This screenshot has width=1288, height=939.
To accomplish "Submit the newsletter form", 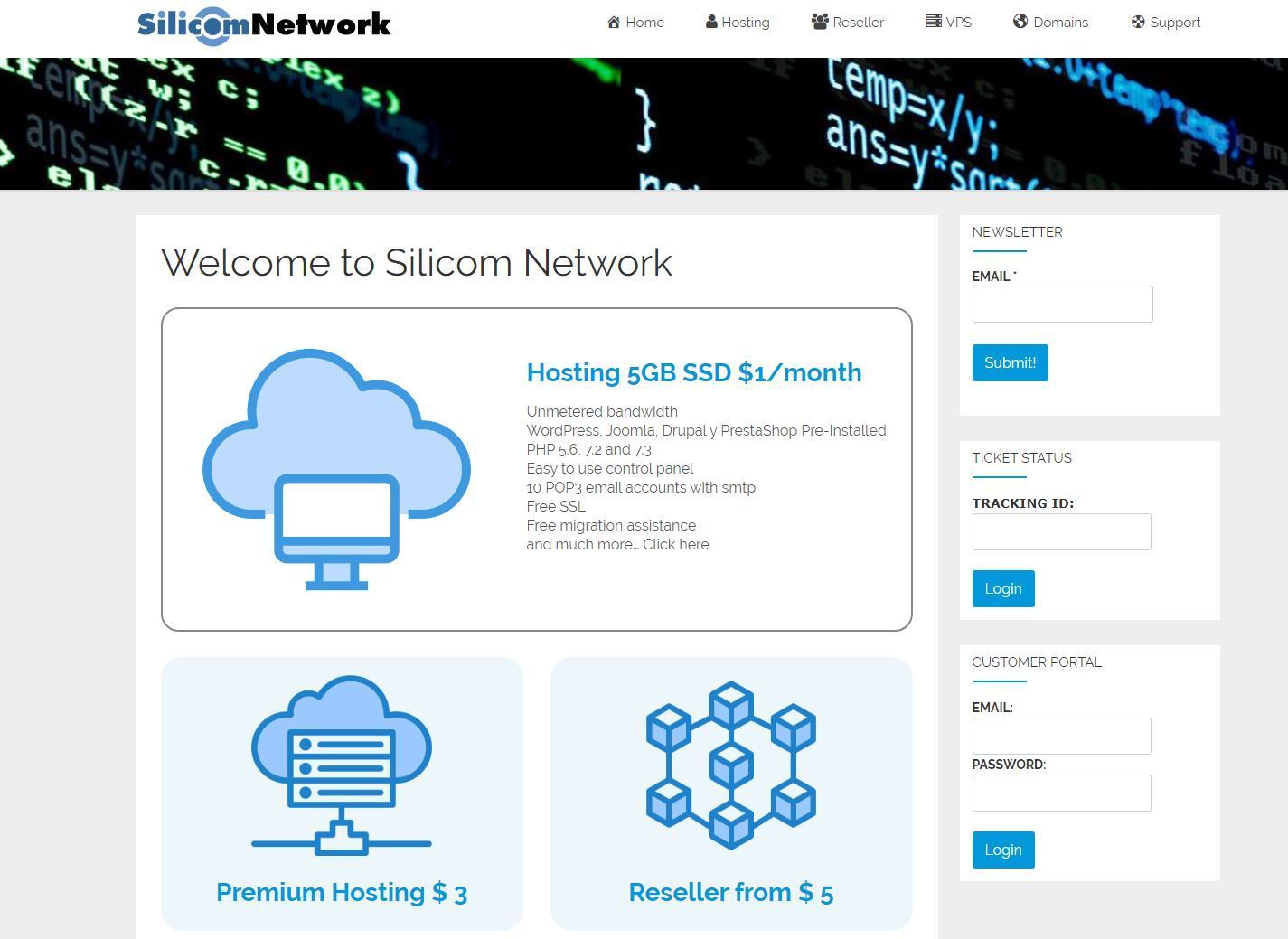I will coord(1010,362).
